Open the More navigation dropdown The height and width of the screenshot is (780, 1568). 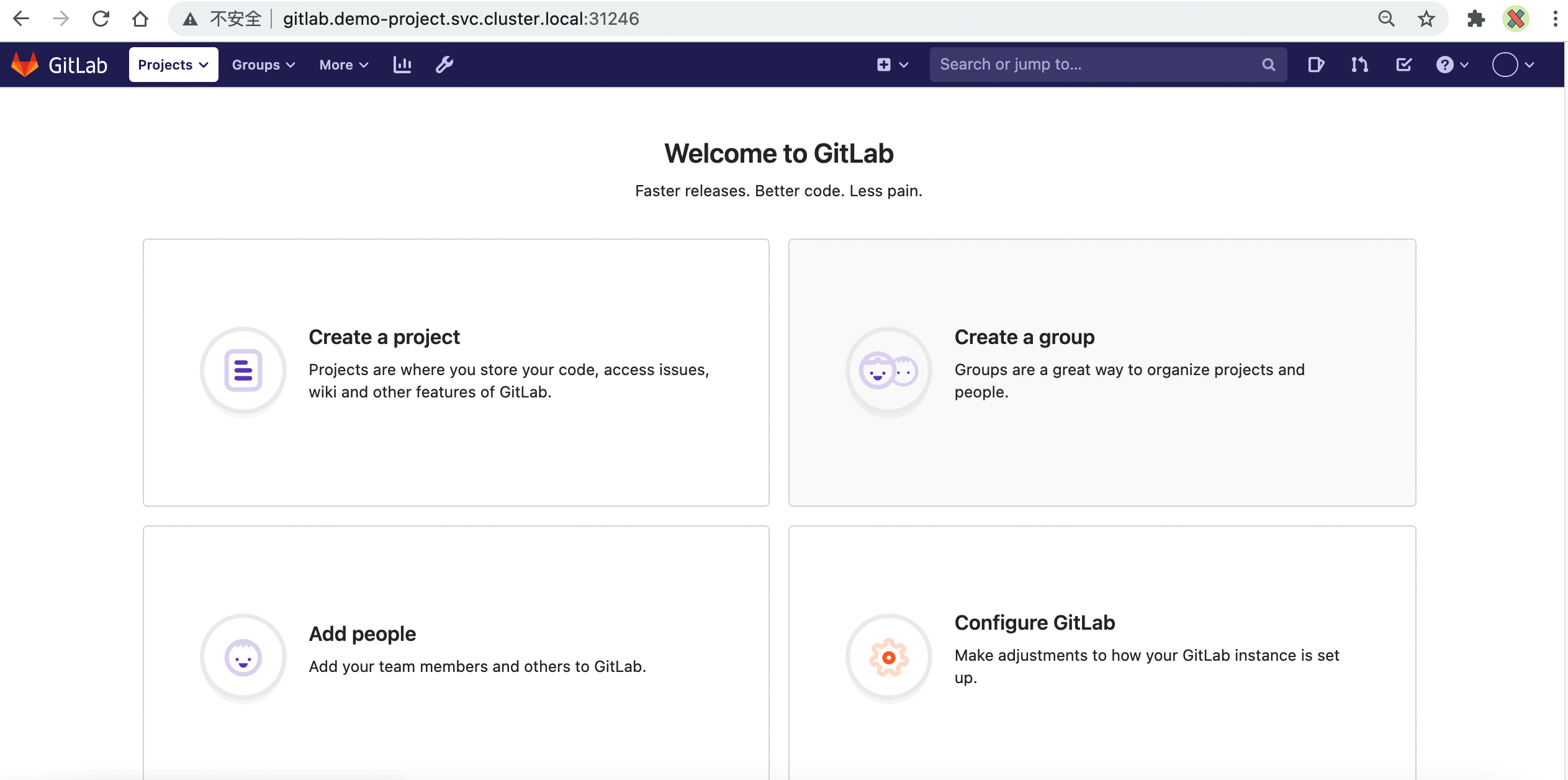(343, 64)
